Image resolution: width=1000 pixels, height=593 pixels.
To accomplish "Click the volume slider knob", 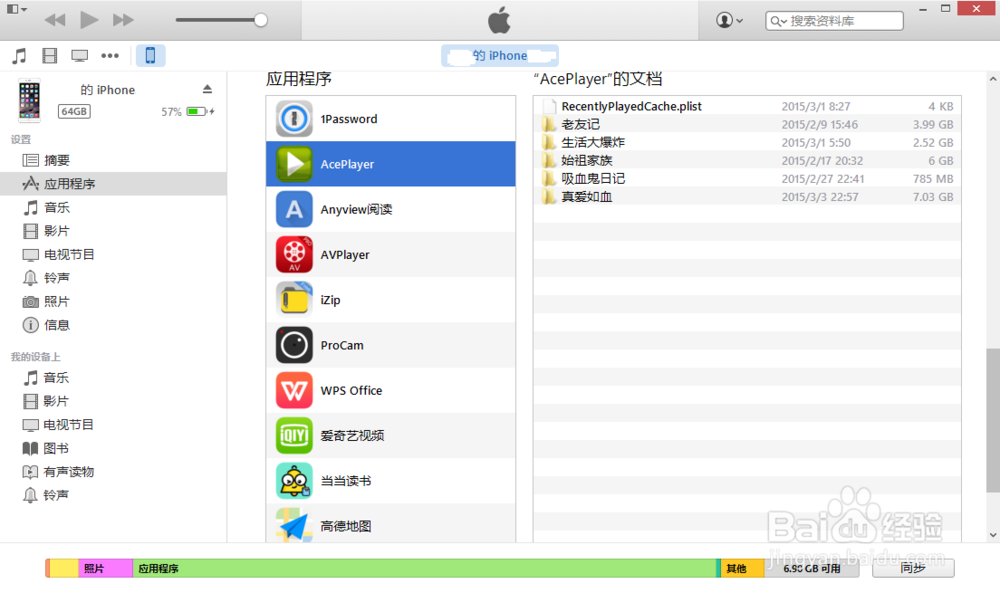I will point(260,20).
